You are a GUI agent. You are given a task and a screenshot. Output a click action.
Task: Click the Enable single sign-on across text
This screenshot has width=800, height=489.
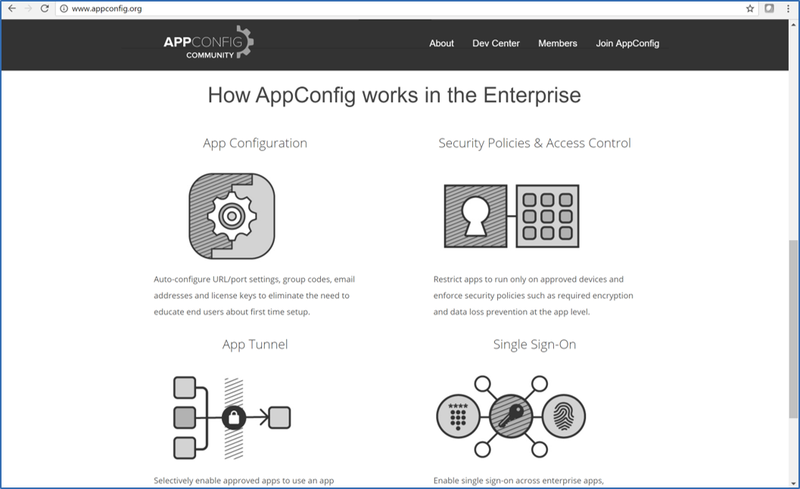pos(518,480)
